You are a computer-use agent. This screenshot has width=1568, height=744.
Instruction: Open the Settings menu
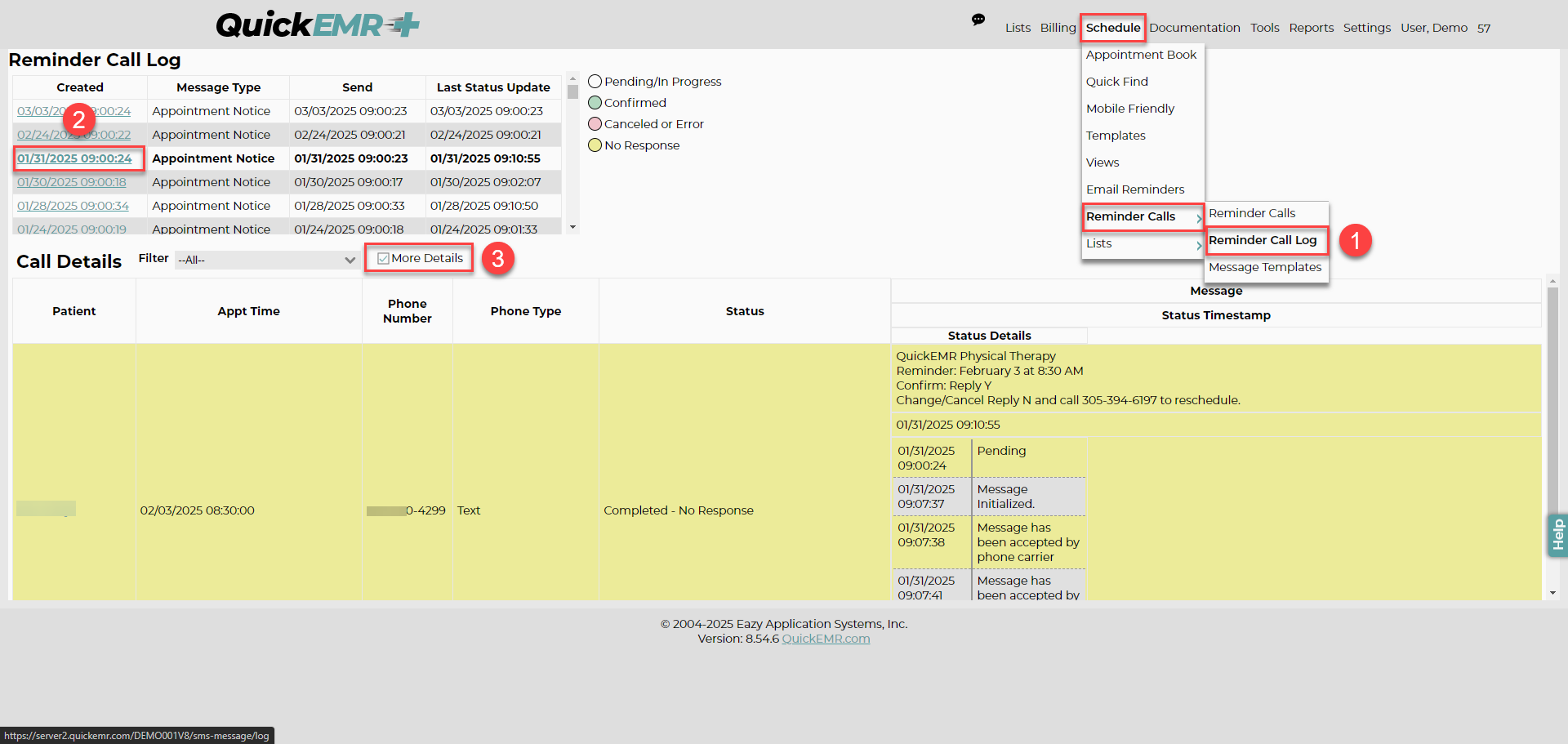1367,28
